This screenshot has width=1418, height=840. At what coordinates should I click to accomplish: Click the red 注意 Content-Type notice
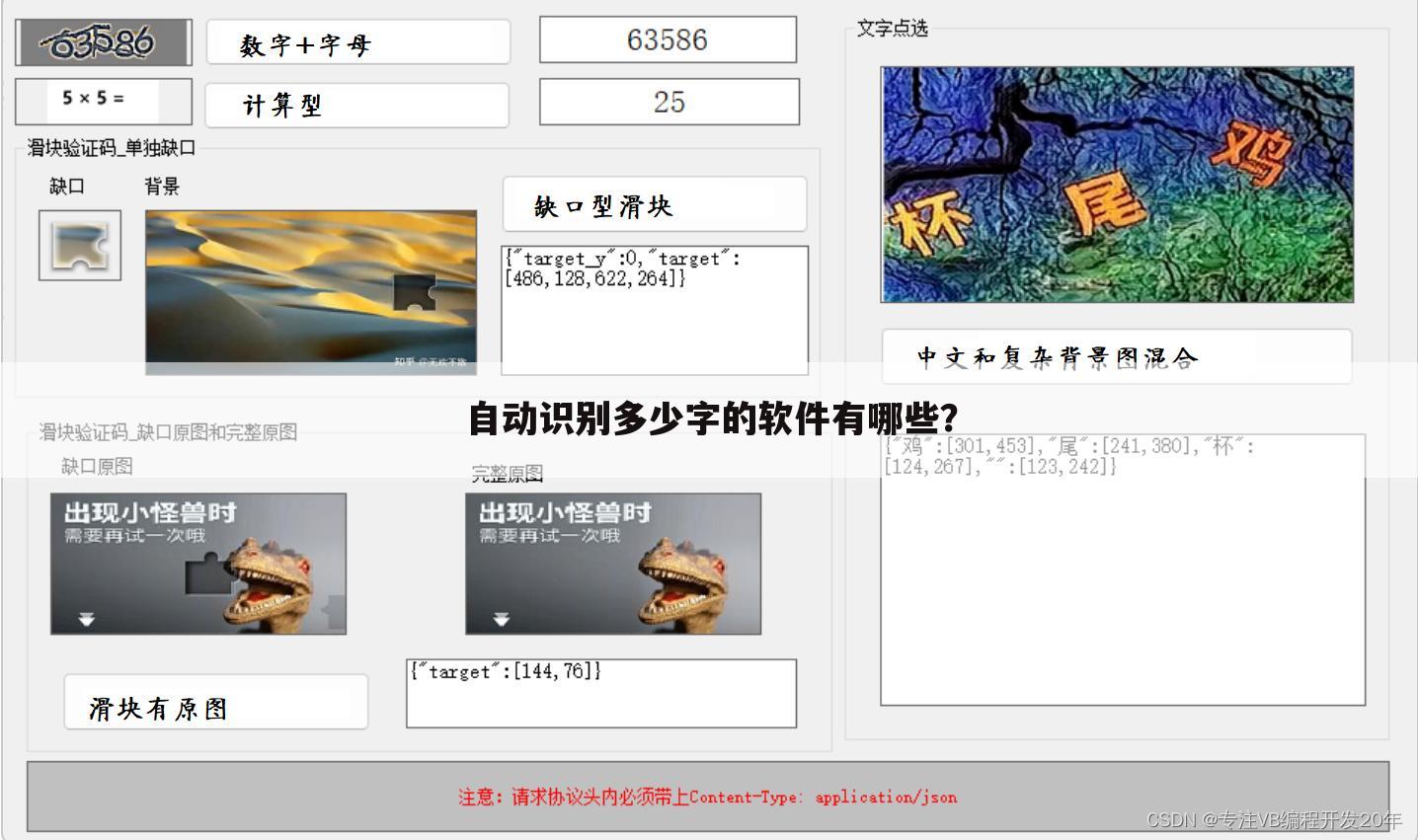pos(707,797)
